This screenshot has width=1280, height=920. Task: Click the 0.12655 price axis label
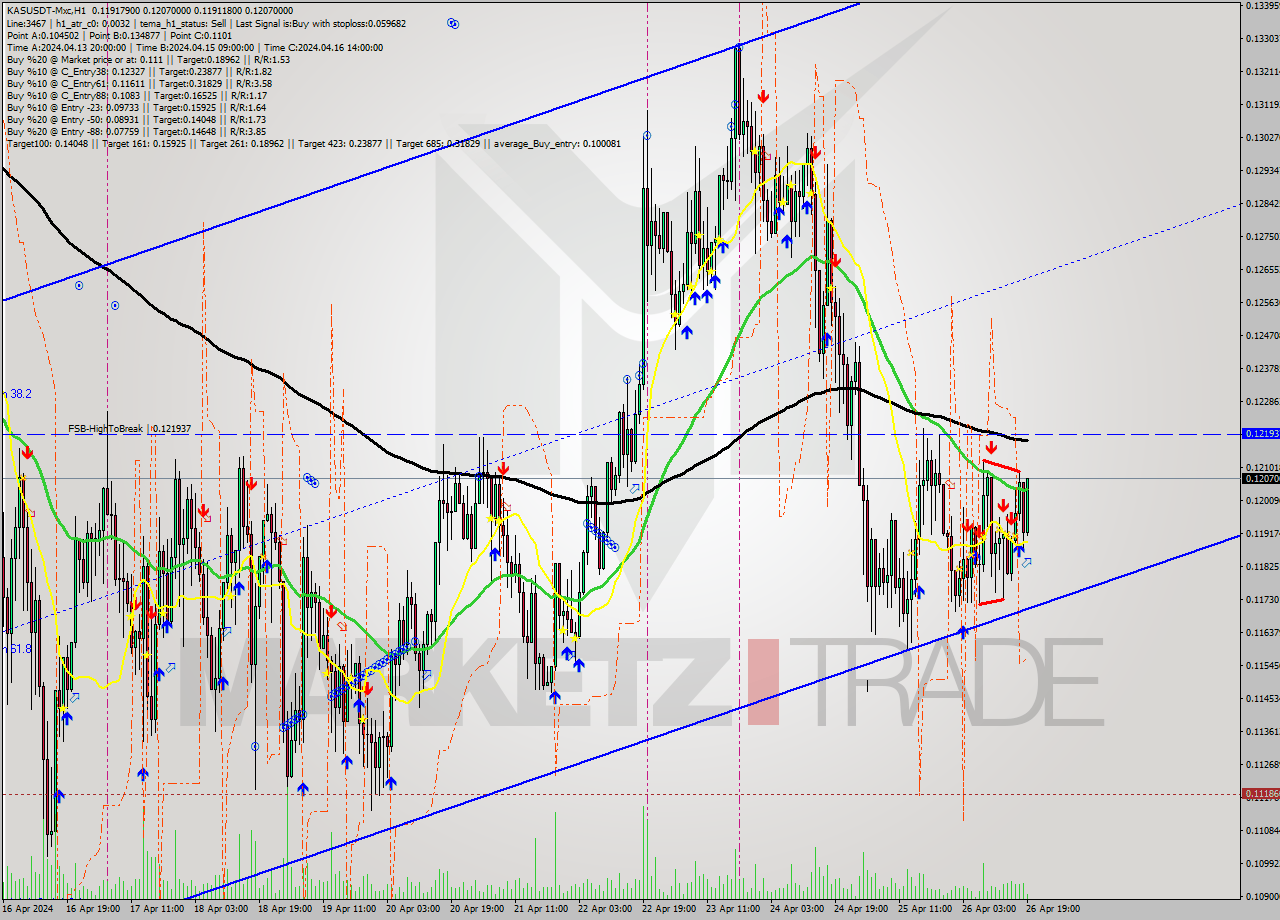(x=1262, y=270)
